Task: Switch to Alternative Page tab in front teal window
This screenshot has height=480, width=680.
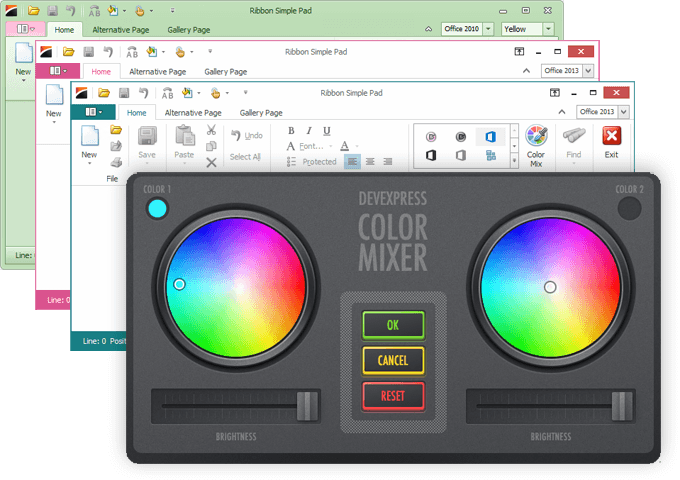Action: (192, 113)
